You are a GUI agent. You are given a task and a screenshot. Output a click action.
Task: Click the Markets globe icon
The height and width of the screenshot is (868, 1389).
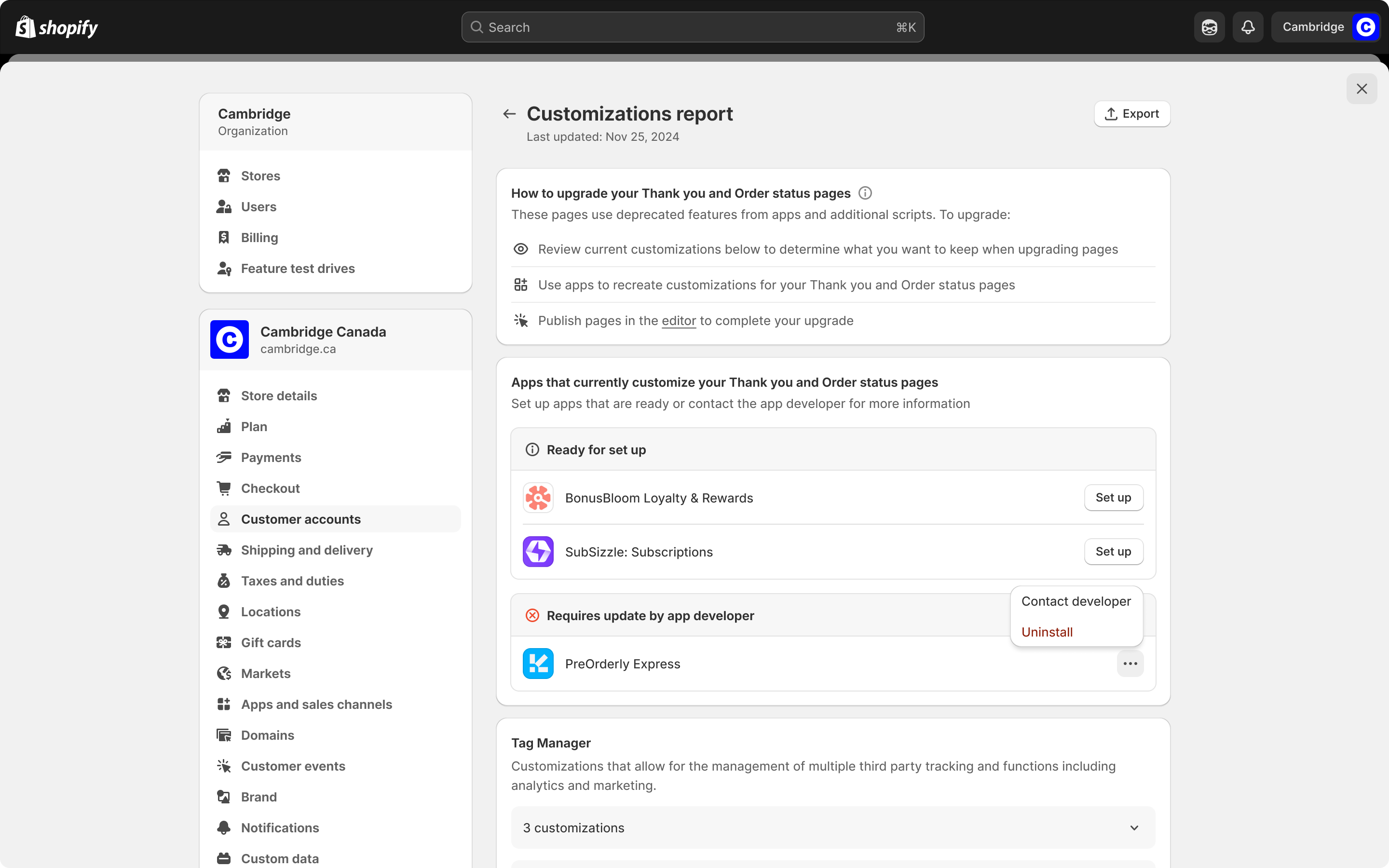[x=224, y=673]
